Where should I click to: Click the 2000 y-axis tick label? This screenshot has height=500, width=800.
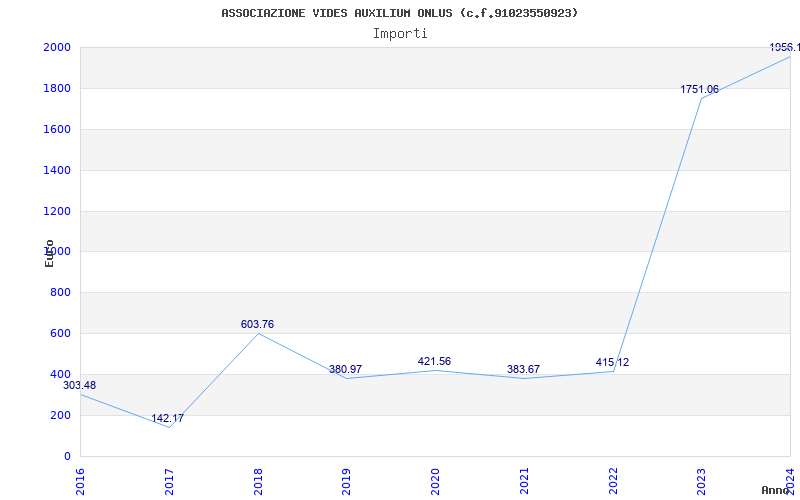pyautogui.click(x=57, y=47)
